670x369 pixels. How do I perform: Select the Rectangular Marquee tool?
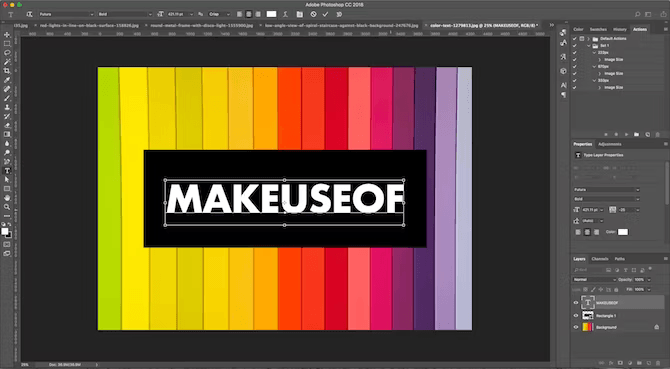point(7,44)
